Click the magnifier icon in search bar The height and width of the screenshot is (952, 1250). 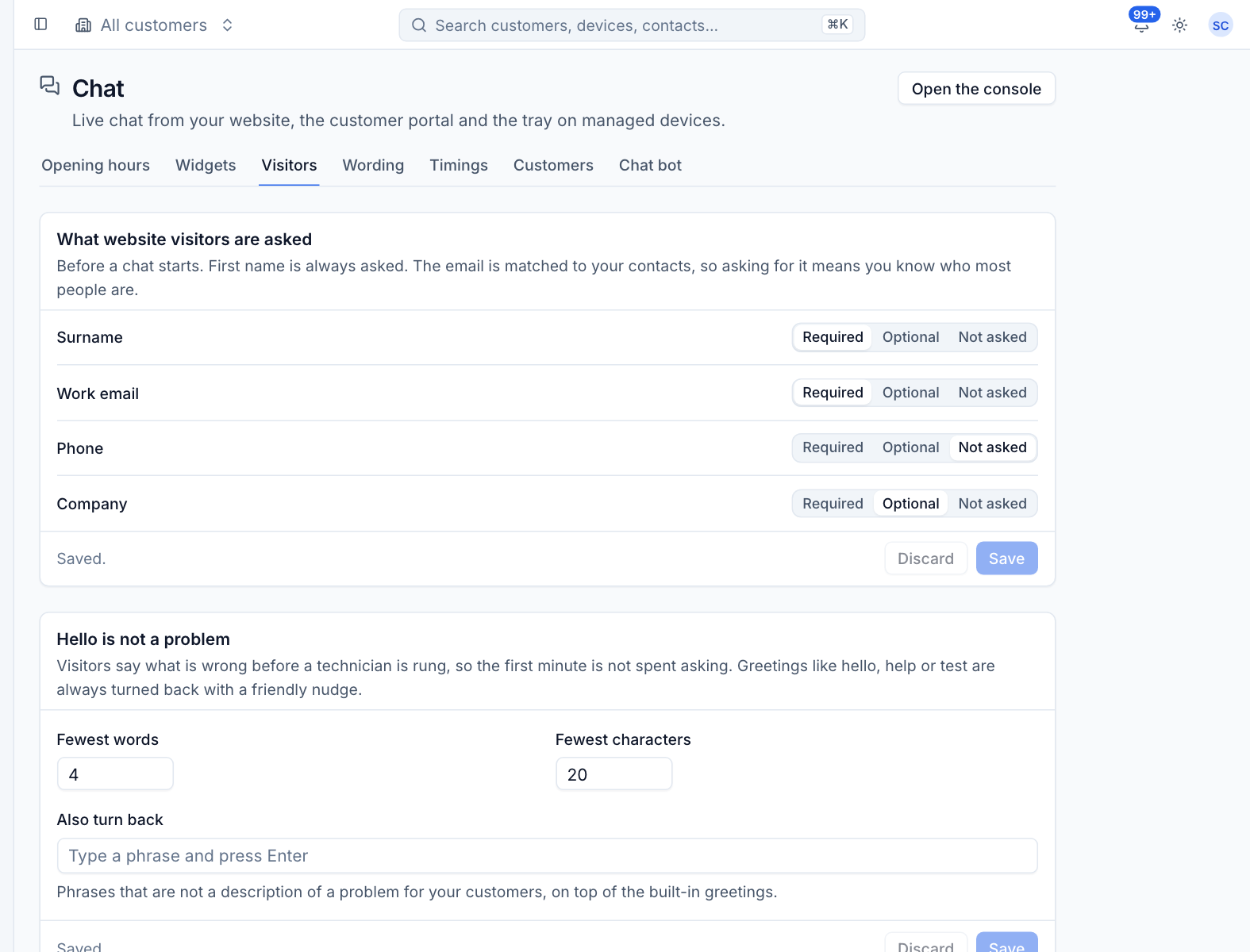pos(419,25)
